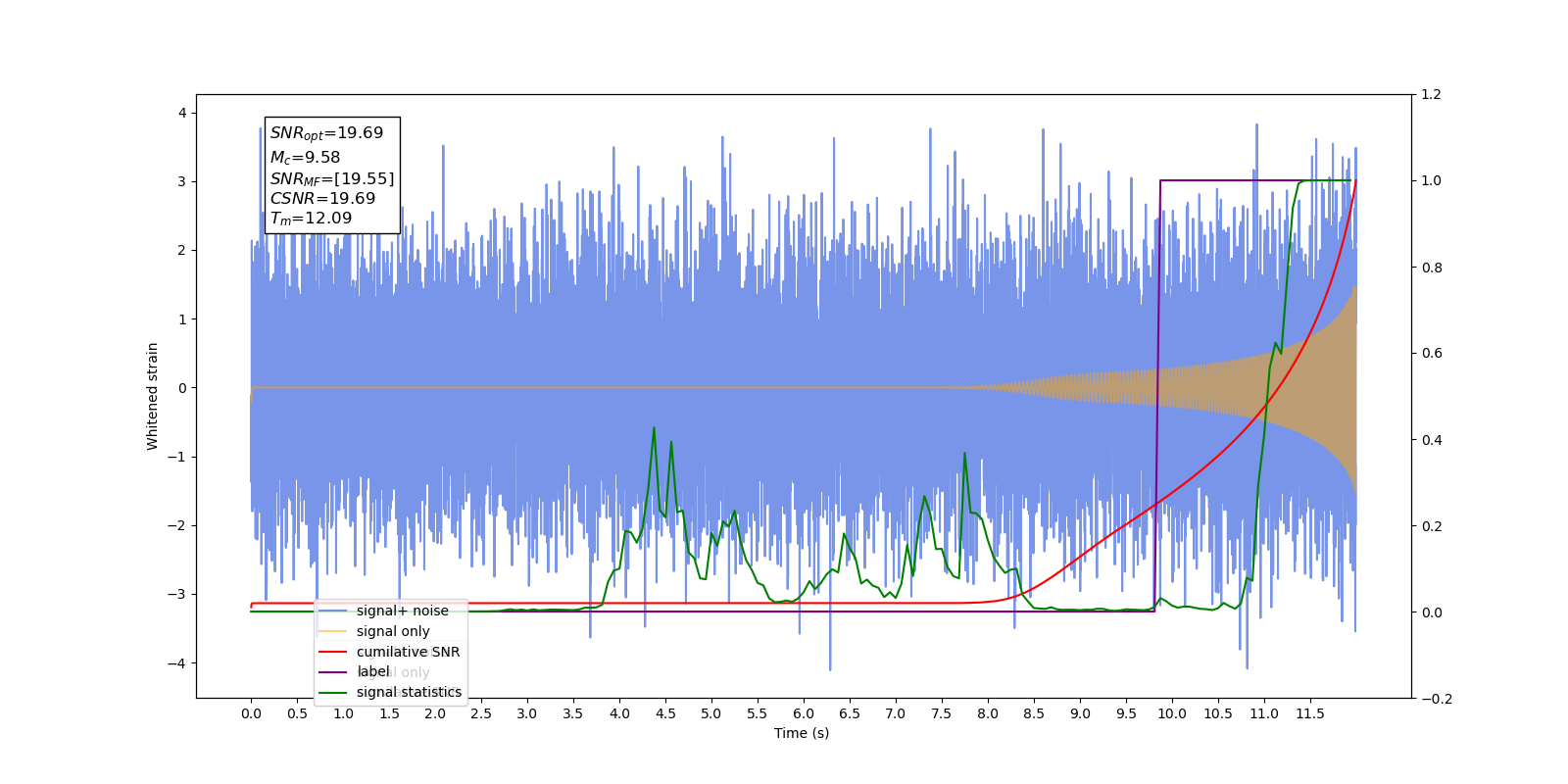Click the Mc=9.58 annotation line

coord(305,157)
